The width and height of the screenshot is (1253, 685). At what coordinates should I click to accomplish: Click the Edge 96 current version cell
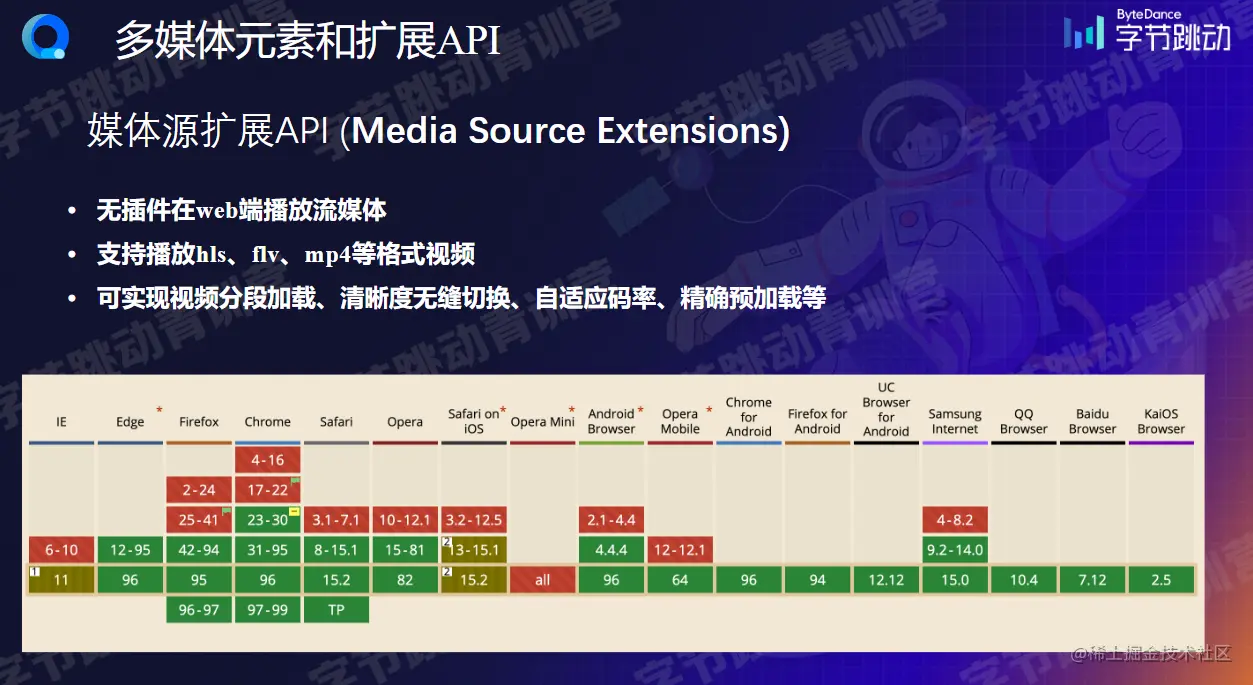(x=130, y=580)
